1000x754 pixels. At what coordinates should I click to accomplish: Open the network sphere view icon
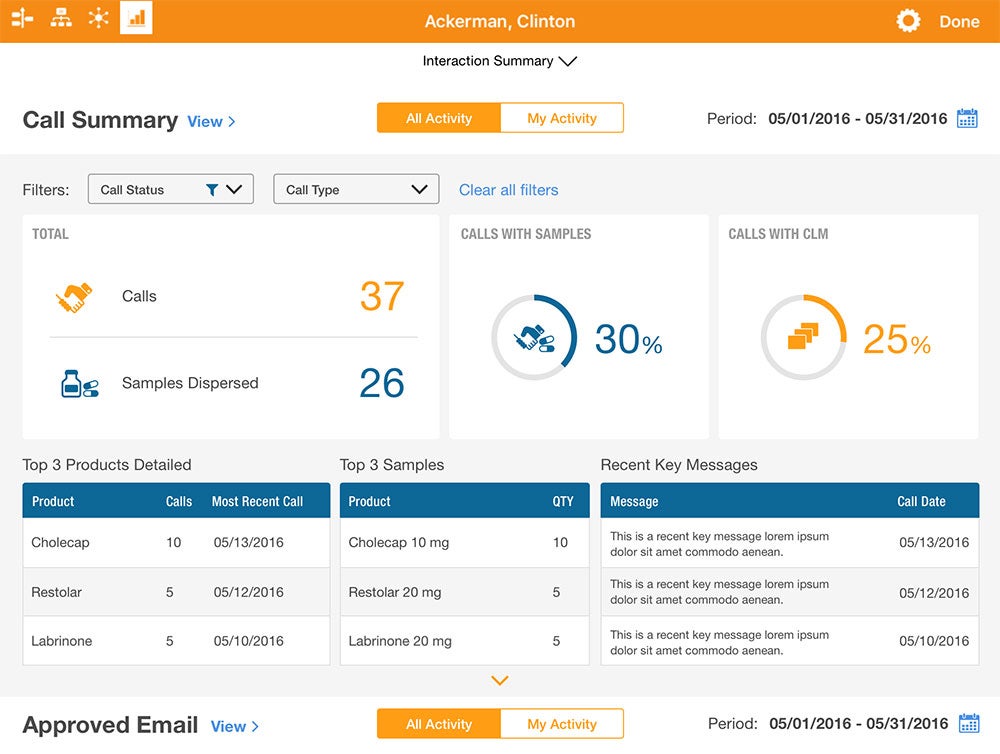point(99,18)
